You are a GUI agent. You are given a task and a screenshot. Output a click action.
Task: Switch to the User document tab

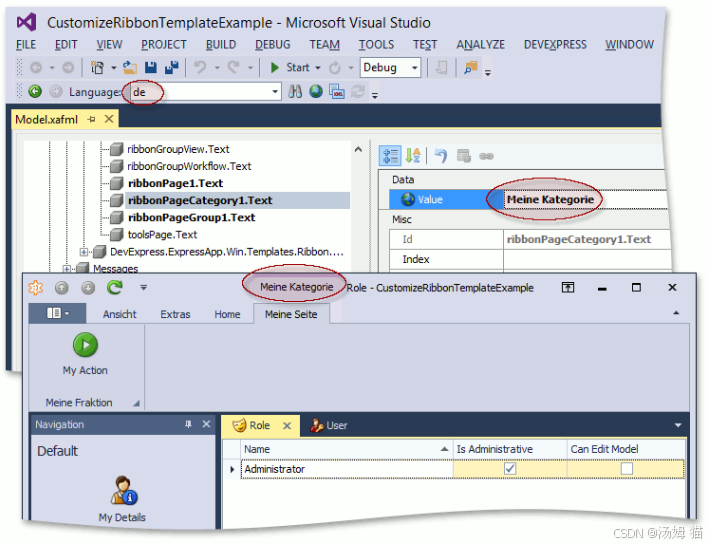click(x=329, y=426)
